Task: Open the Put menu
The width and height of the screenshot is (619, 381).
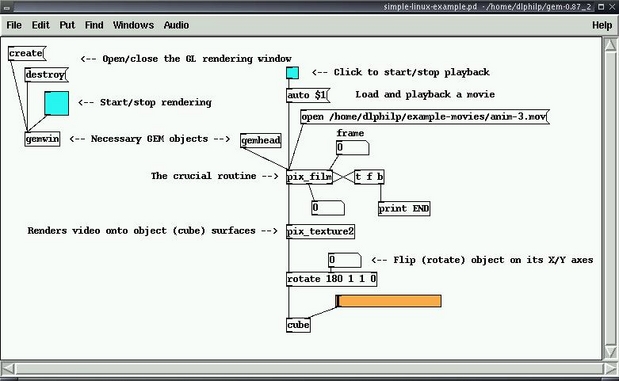Action: (x=67, y=25)
